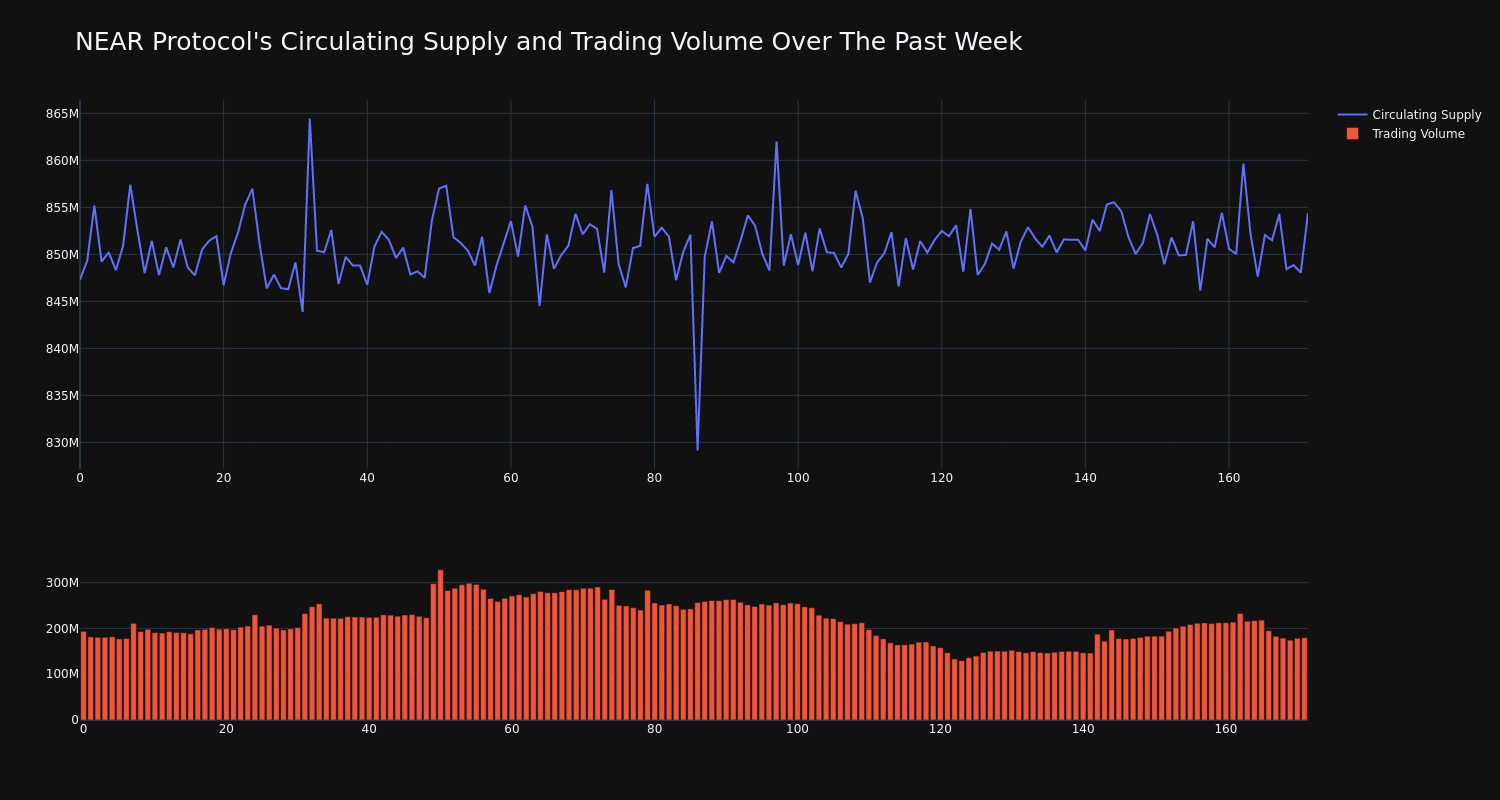The height and width of the screenshot is (800, 1500).
Task: Click the 60 tick on volume x-axis
Action: click(512, 730)
